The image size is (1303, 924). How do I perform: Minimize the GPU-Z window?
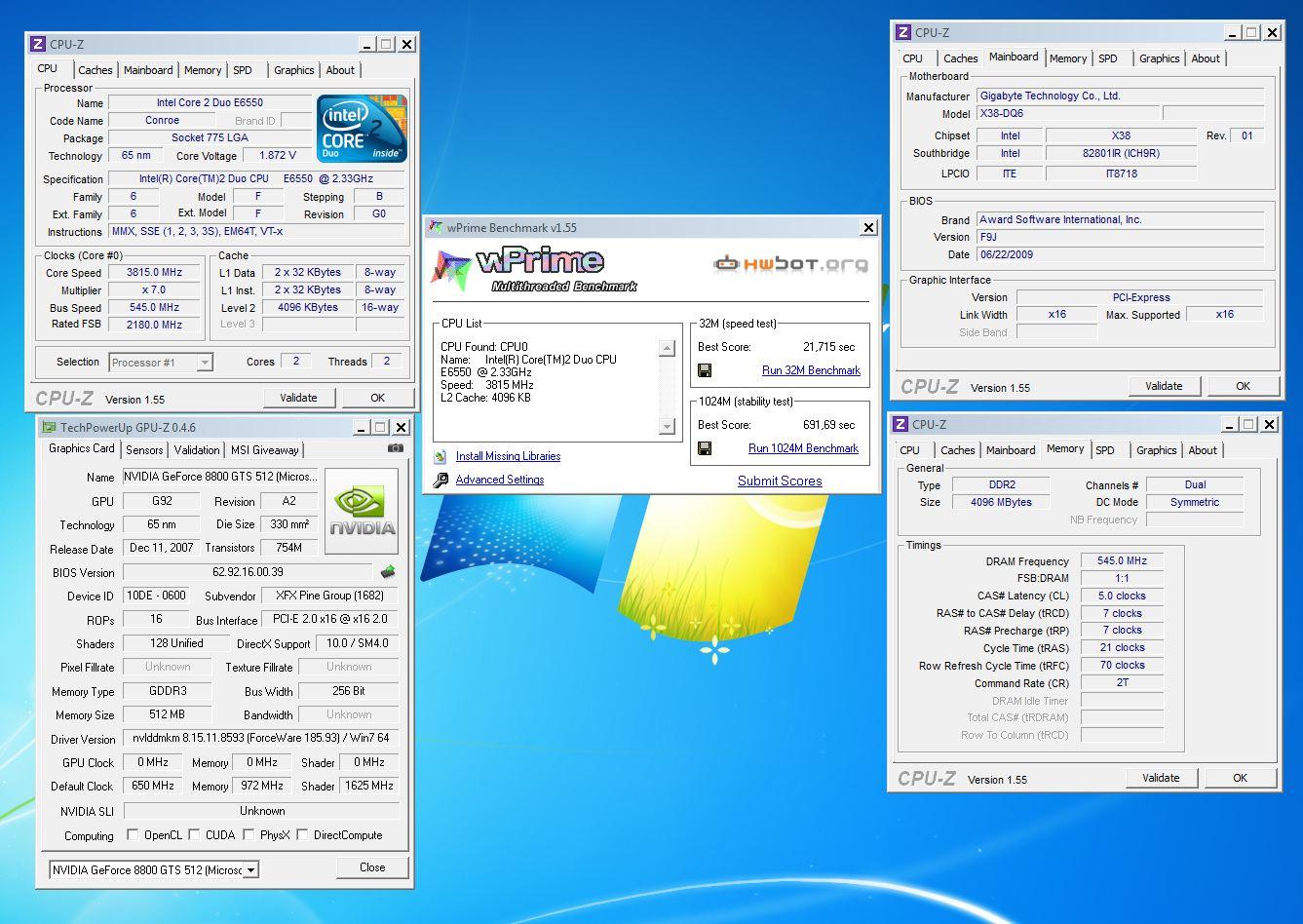pyautogui.click(x=360, y=427)
